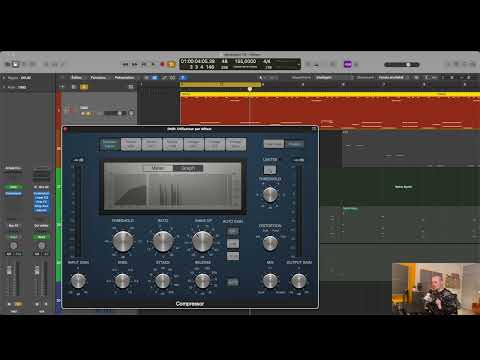Set Auto Gain to Off

click(233, 231)
